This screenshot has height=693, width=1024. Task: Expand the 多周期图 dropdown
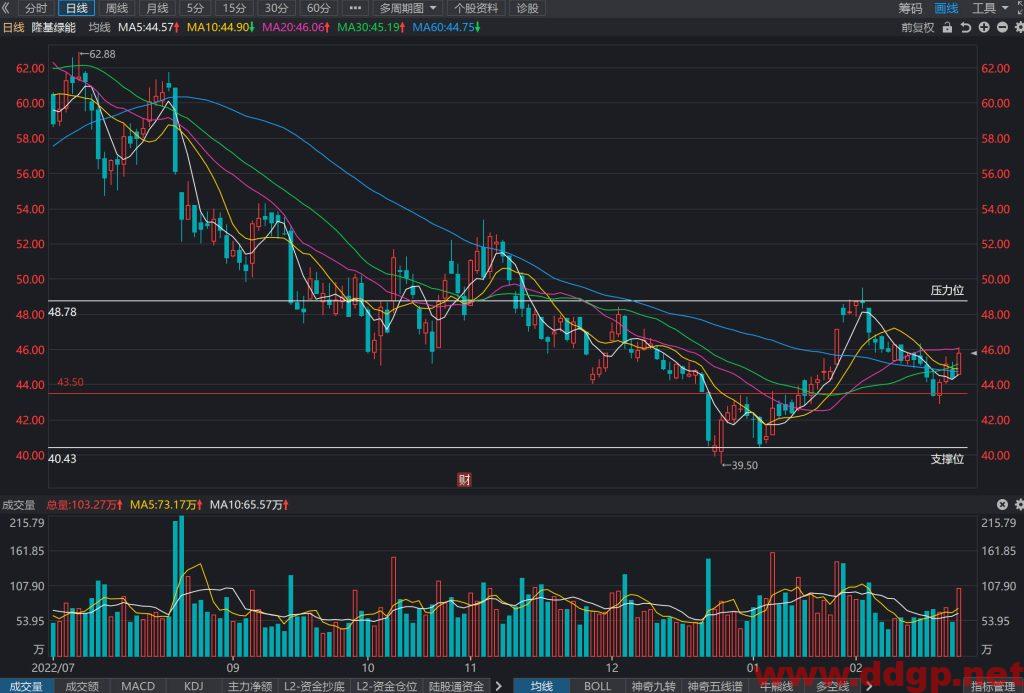pyautogui.click(x=408, y=8)
